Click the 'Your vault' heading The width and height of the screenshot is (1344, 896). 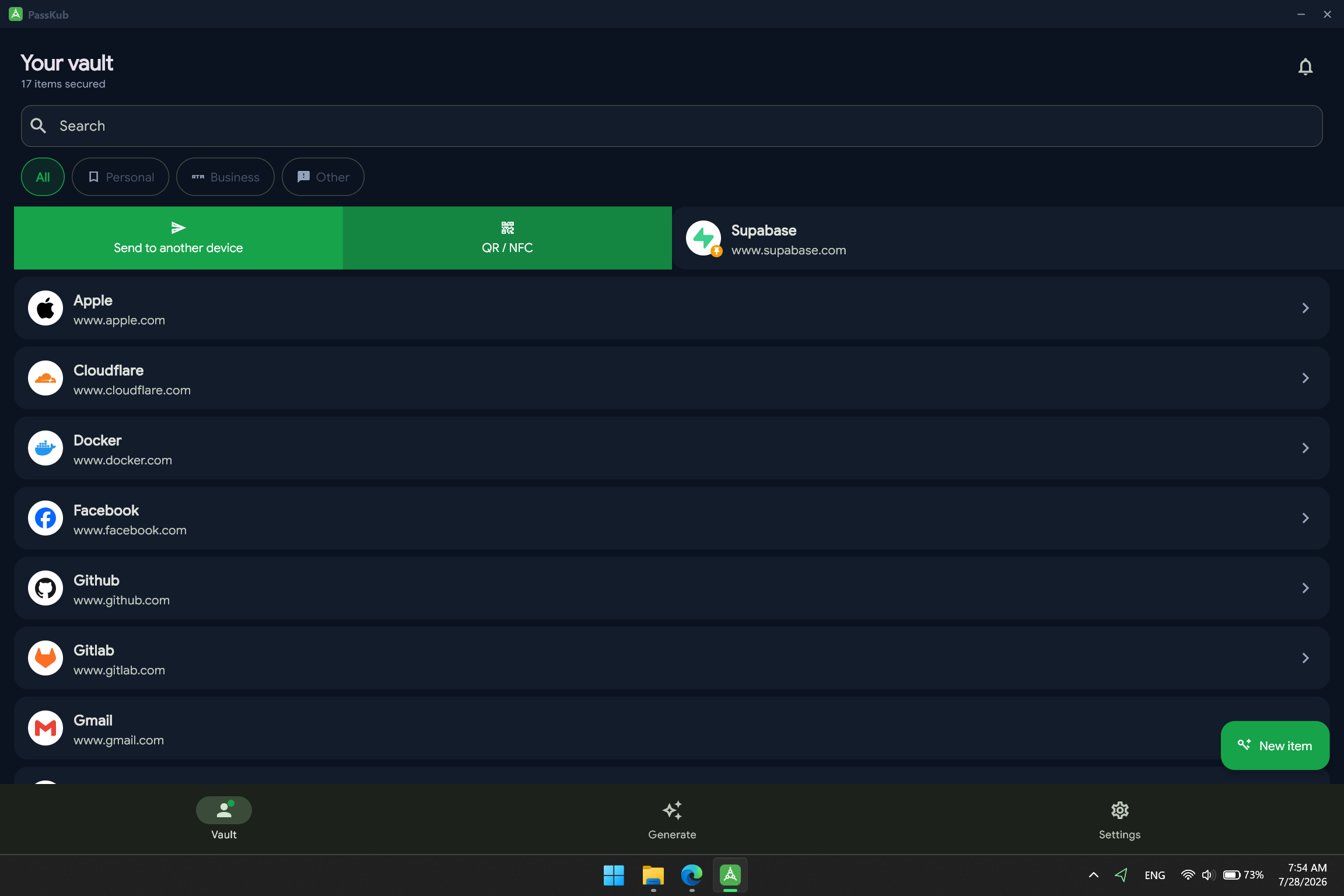[67, 63]
